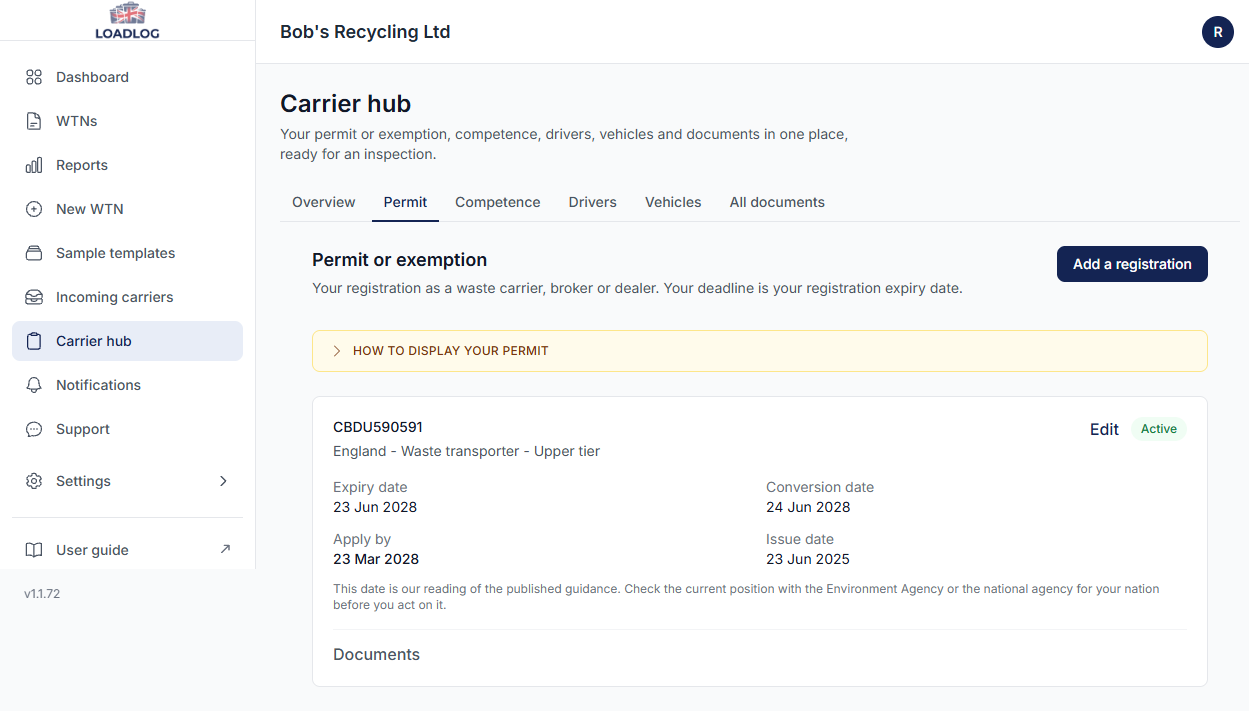This screenshot has height=711, width=1249.
Task: Click conversion date 24 Jun 2028
Action: click(x=808, y=507)
